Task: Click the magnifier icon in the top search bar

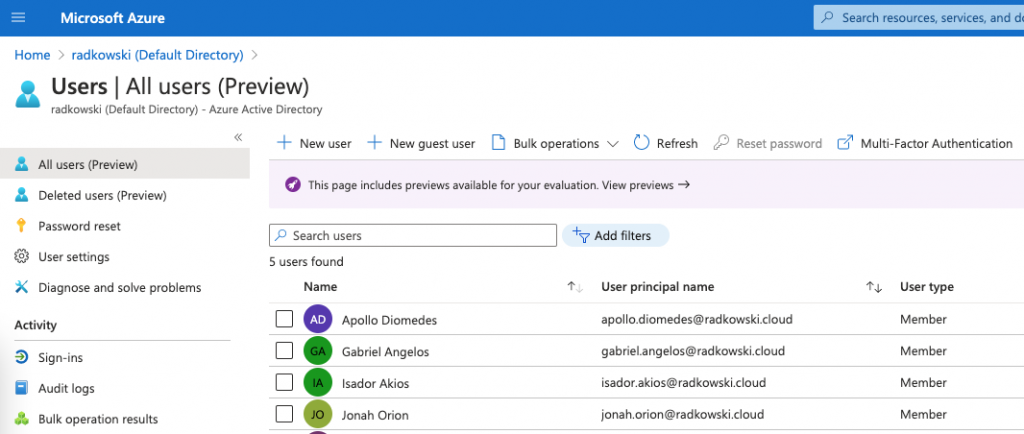Action: (827, 18)
